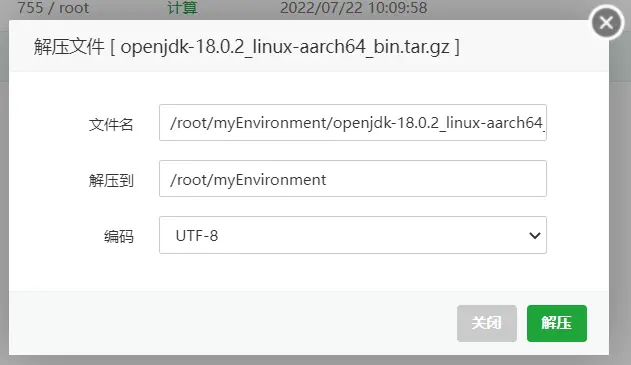Focus the 文件名 path input field
The width and height of the screenshot is (631, 365).
[x=353, y=123]
